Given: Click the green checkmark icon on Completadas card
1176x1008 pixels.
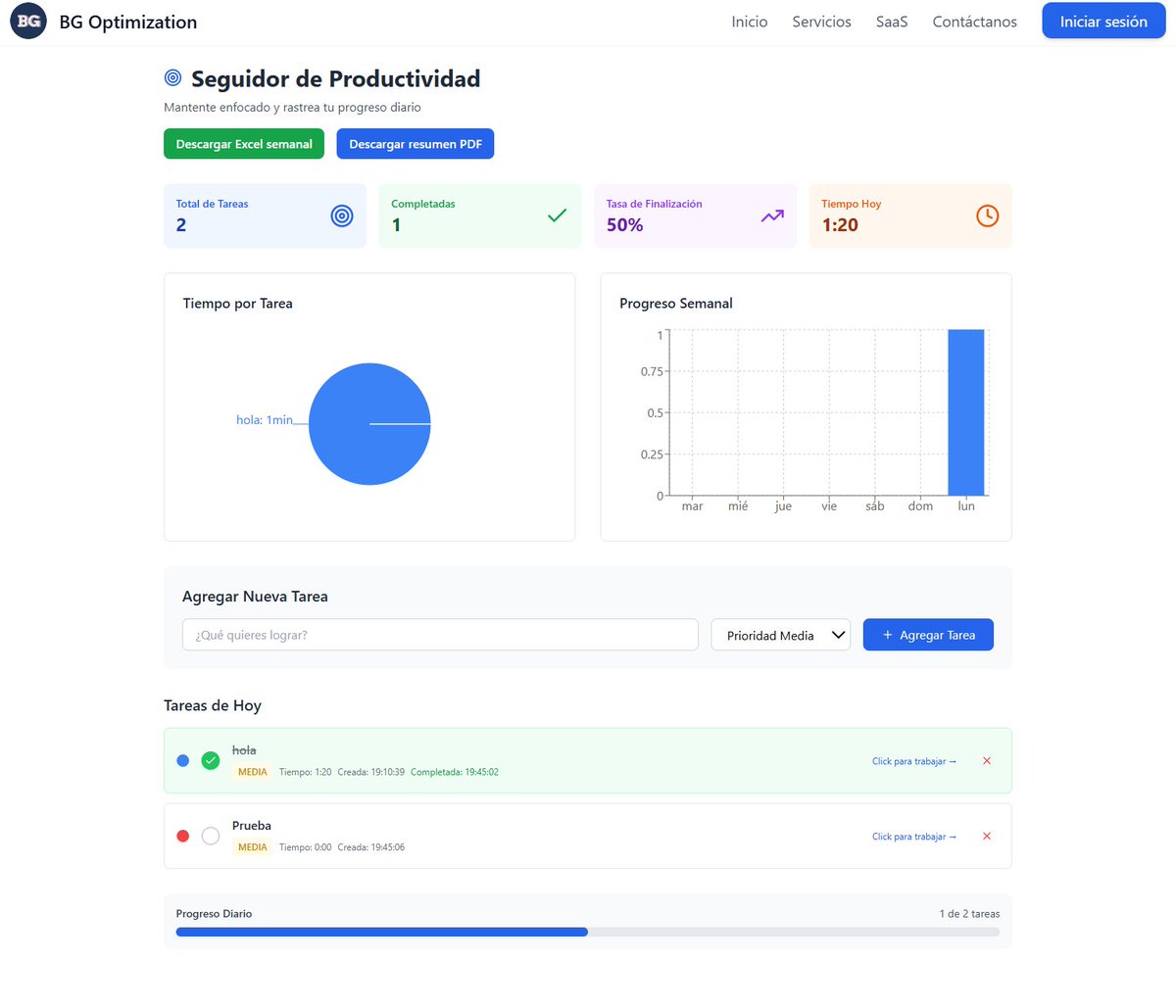Looking at the screenshot, I should (557, 215).
